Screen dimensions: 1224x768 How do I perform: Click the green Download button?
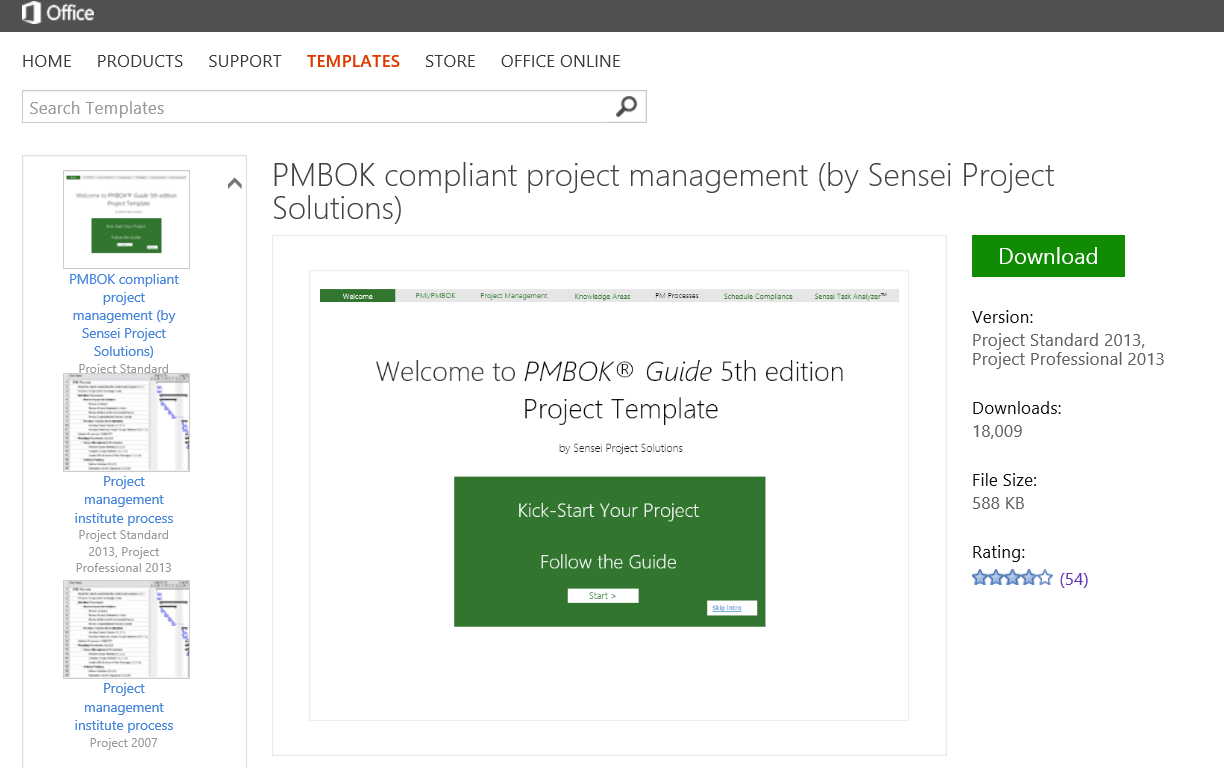pyautogui.click(x=1048, y=256)
